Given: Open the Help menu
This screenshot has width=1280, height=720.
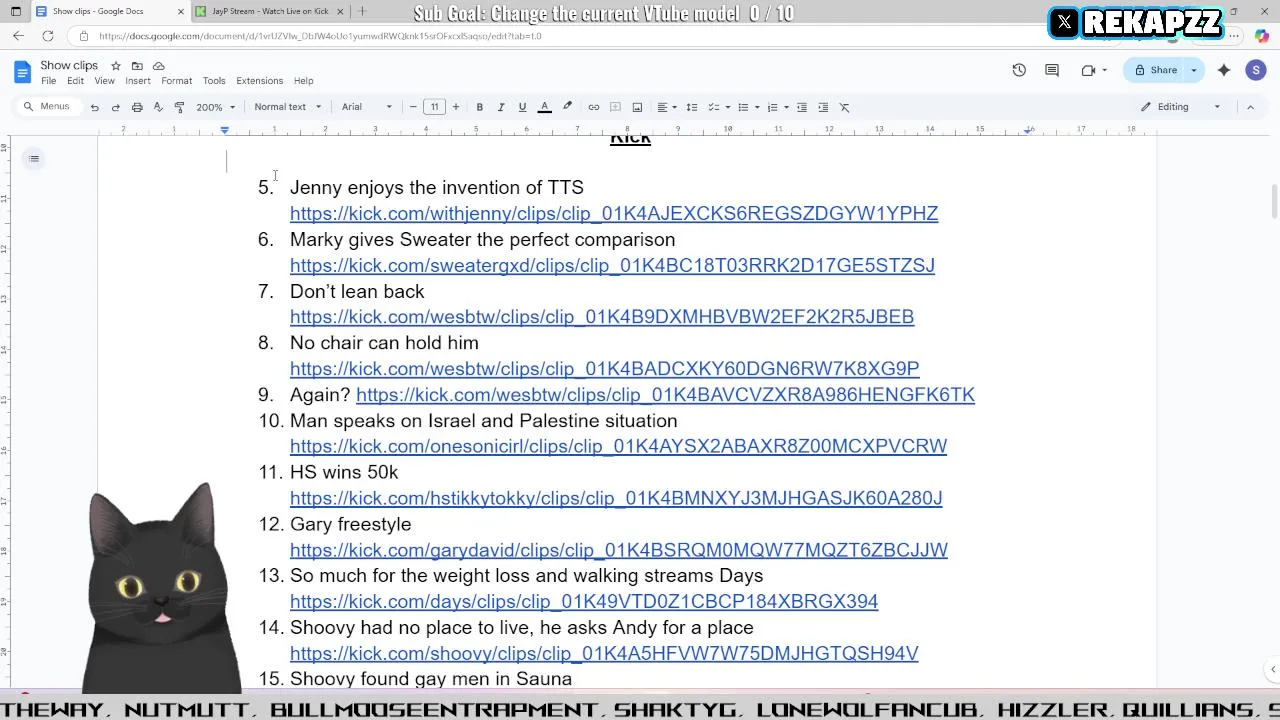Looking at the screenshot, I should click(303, 81).
